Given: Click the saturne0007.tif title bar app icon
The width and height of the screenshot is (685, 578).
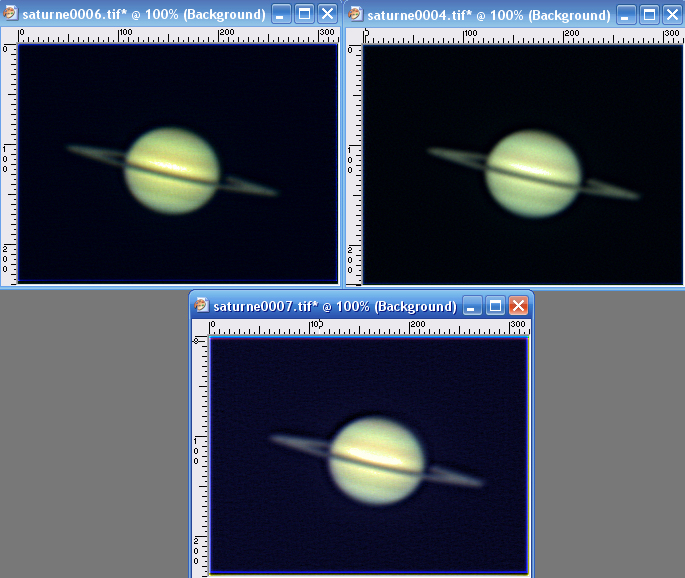Looking at the screenshot, I should [201, 305].
